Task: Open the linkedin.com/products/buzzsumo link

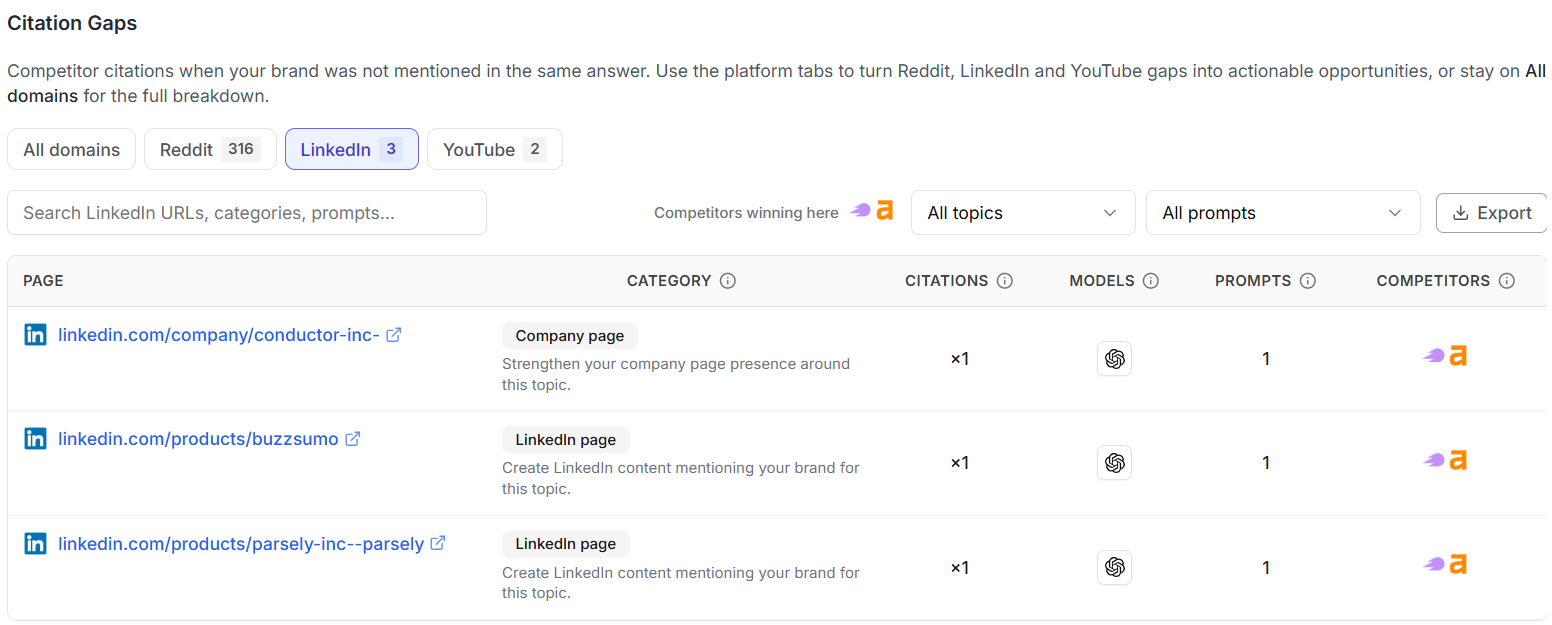Action: 198,439
